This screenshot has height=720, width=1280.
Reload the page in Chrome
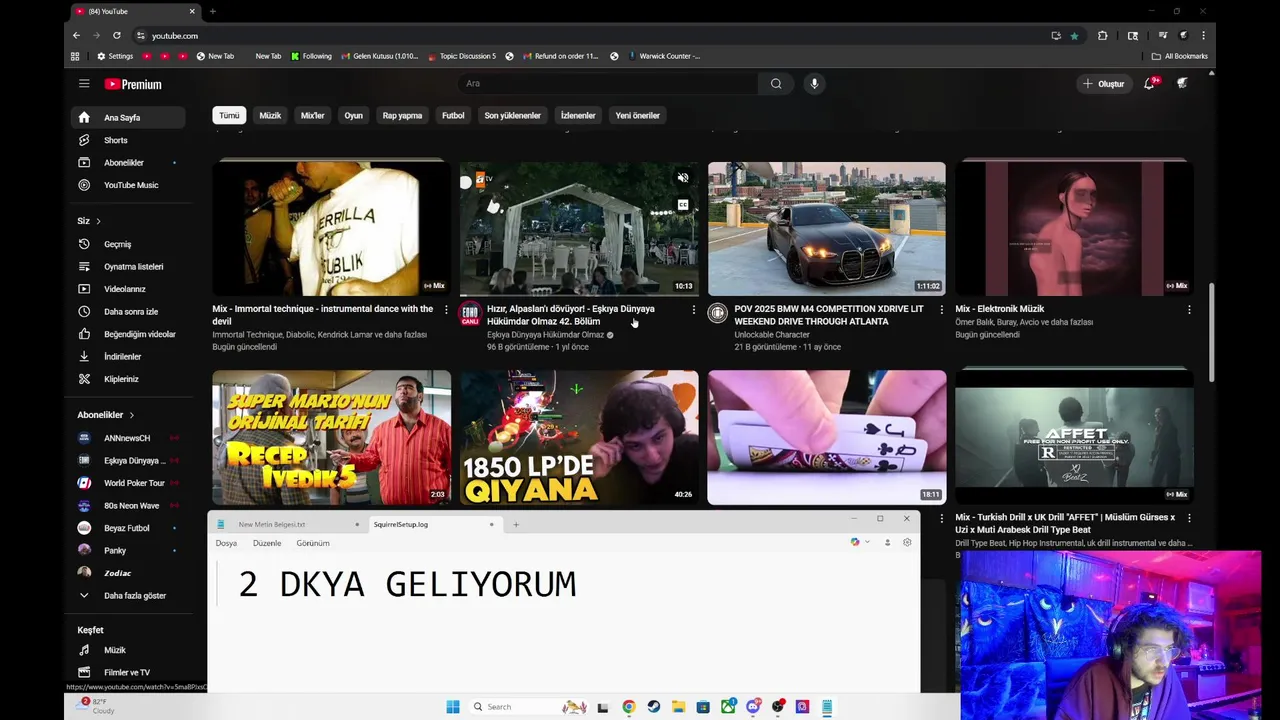[x=116, y=35]
